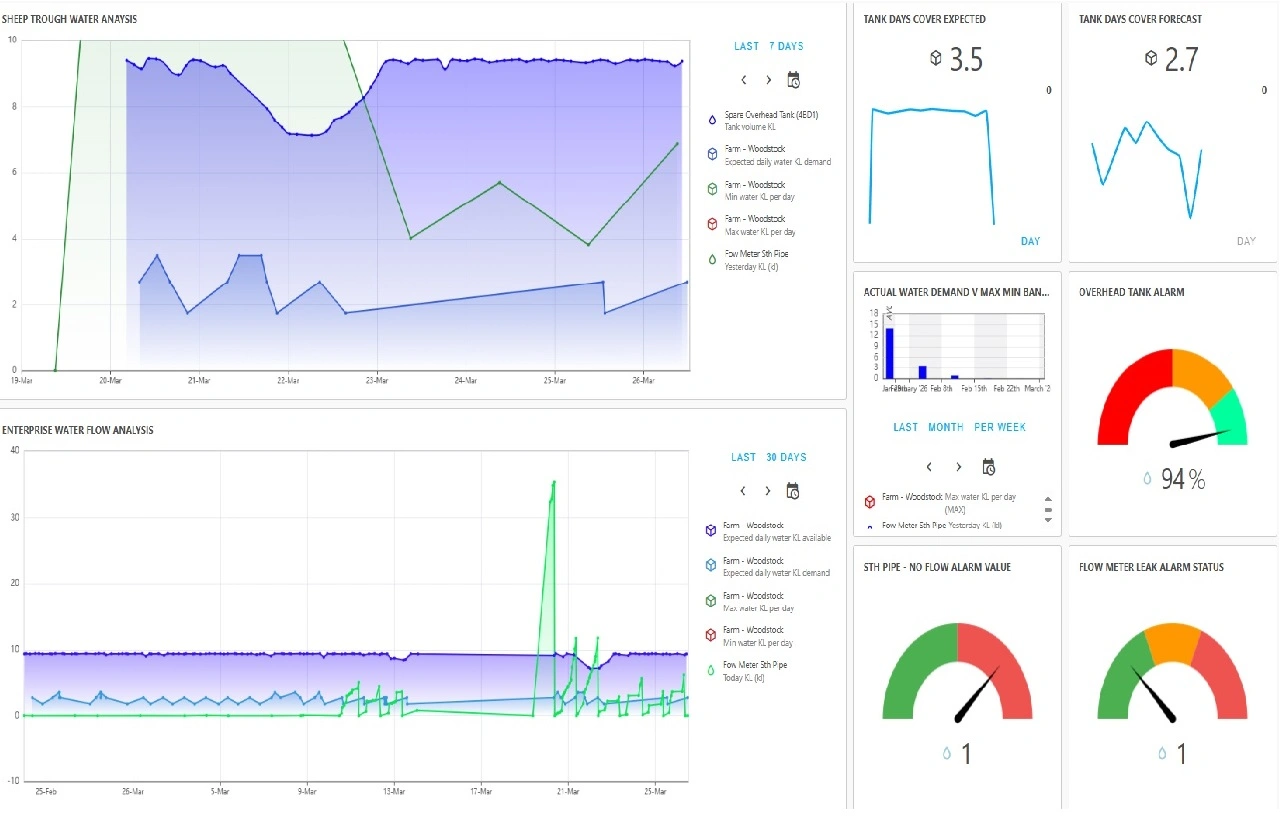Toggle Expected daily water KL available series
The width and height of the screenshot is (1281, 818).
(x=778, y=531)
